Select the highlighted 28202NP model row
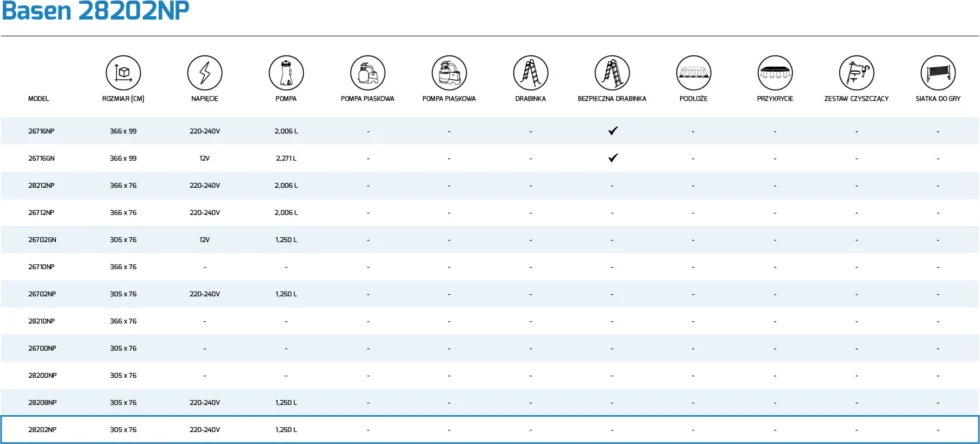Screen dimensions: 980x444 [x=490, y=430]
